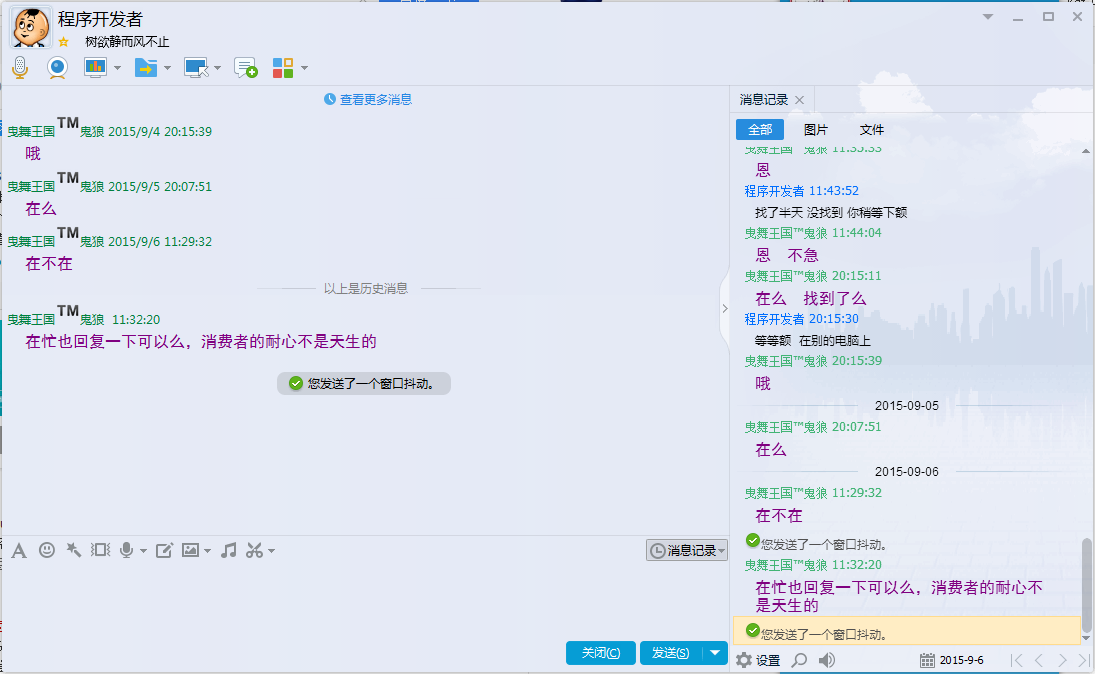
Task: Click the 2015-09-05 date separator
Action: pyautogui.click(x=906, y=406)
